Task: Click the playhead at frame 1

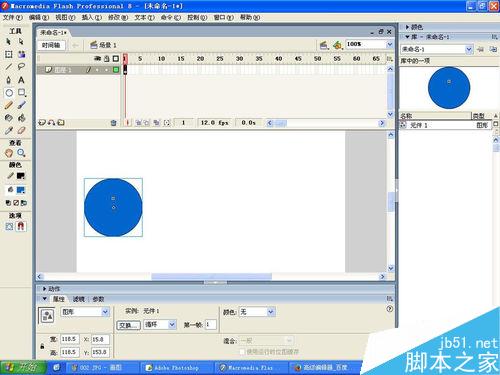Action: tap(125, 59)
